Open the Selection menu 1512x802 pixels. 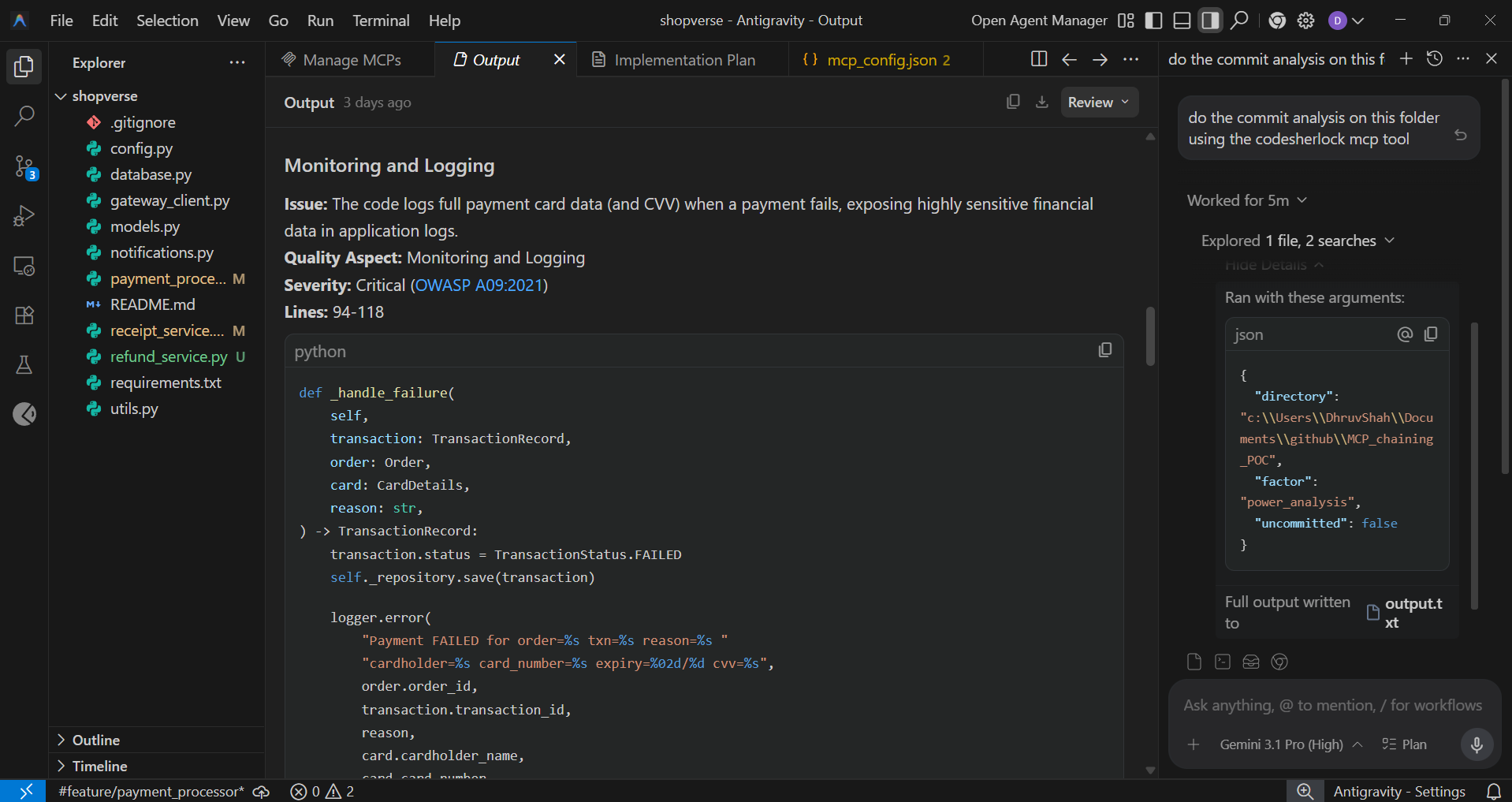click(x=167, y=21)
